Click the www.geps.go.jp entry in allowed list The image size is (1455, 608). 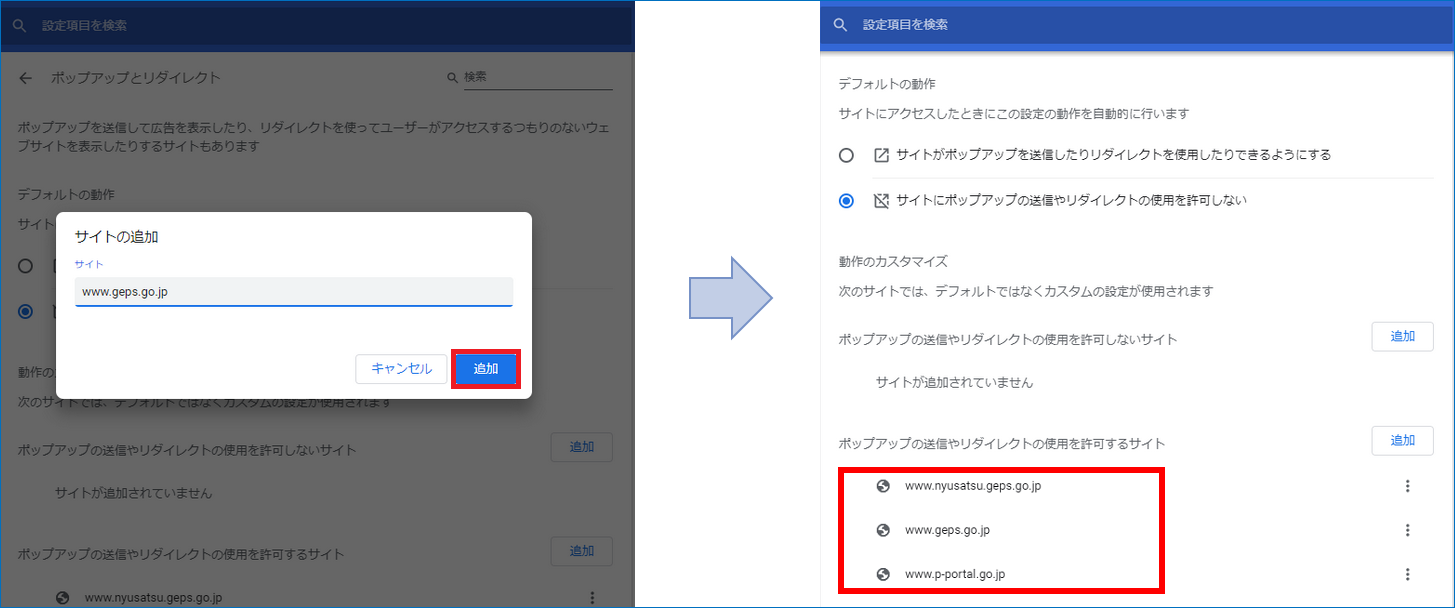coord(947,530)
